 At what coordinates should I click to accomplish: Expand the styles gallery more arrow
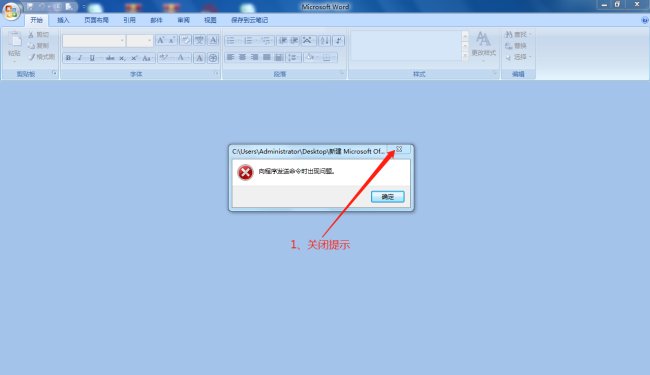pos(465,56)
